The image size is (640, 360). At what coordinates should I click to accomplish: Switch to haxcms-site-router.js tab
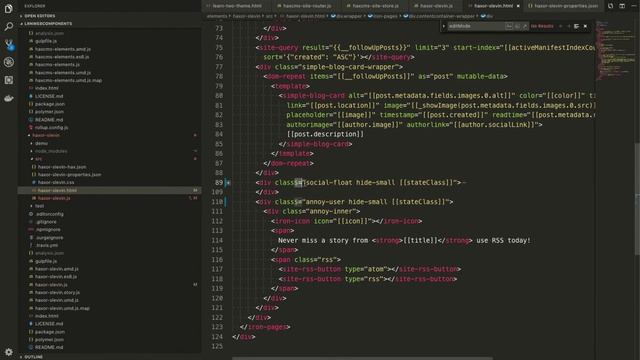[304, 6]
